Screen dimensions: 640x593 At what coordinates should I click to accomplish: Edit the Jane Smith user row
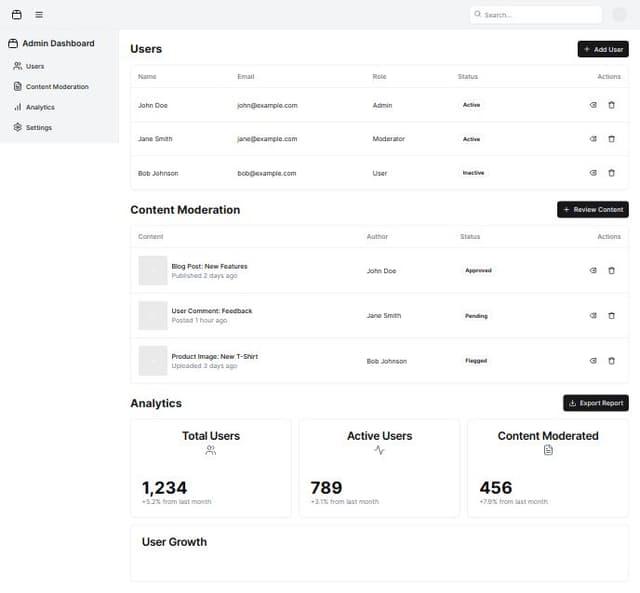click(x=593, y=139)
